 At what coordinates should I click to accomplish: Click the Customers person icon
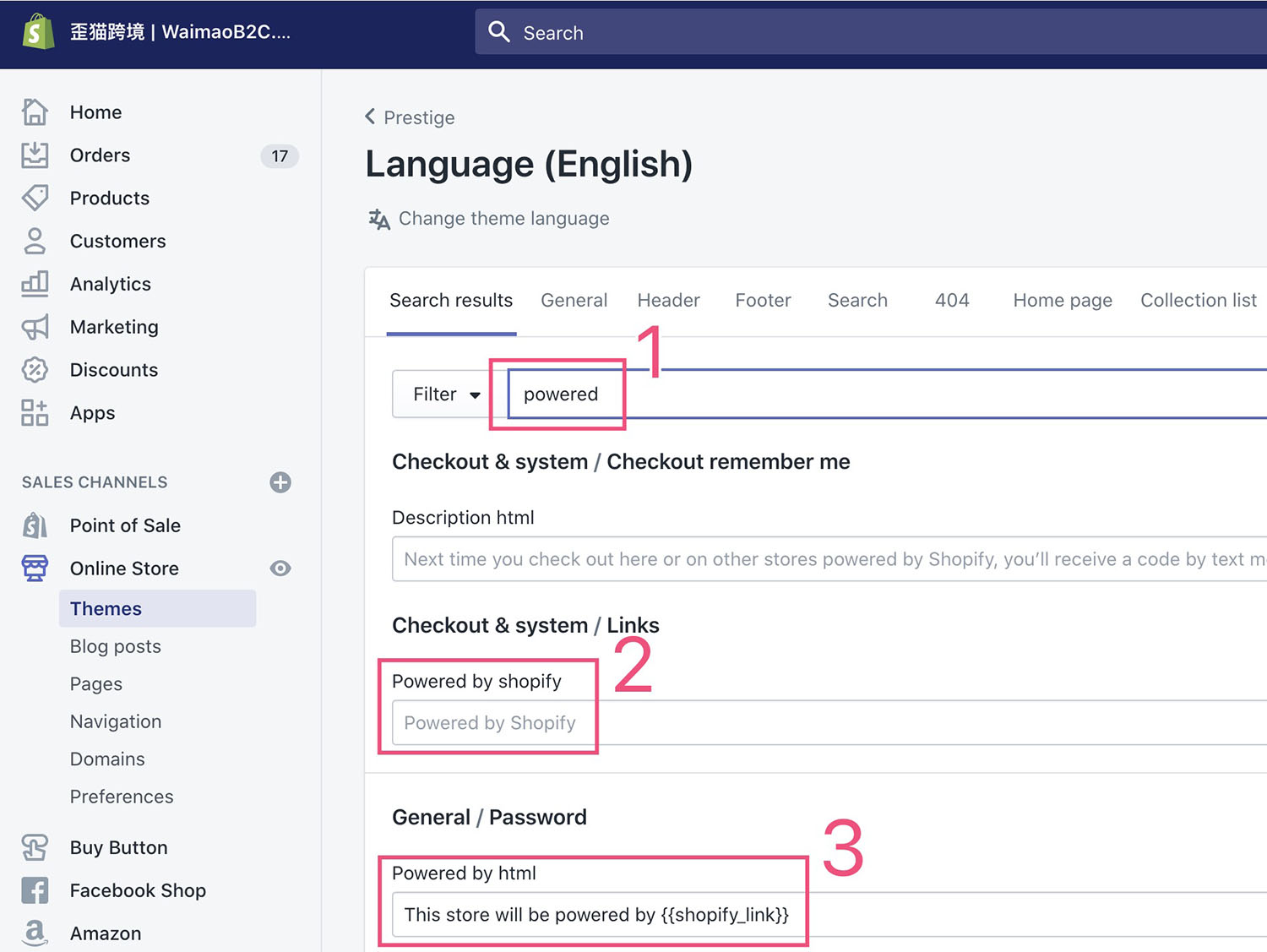tap(35, 241)
